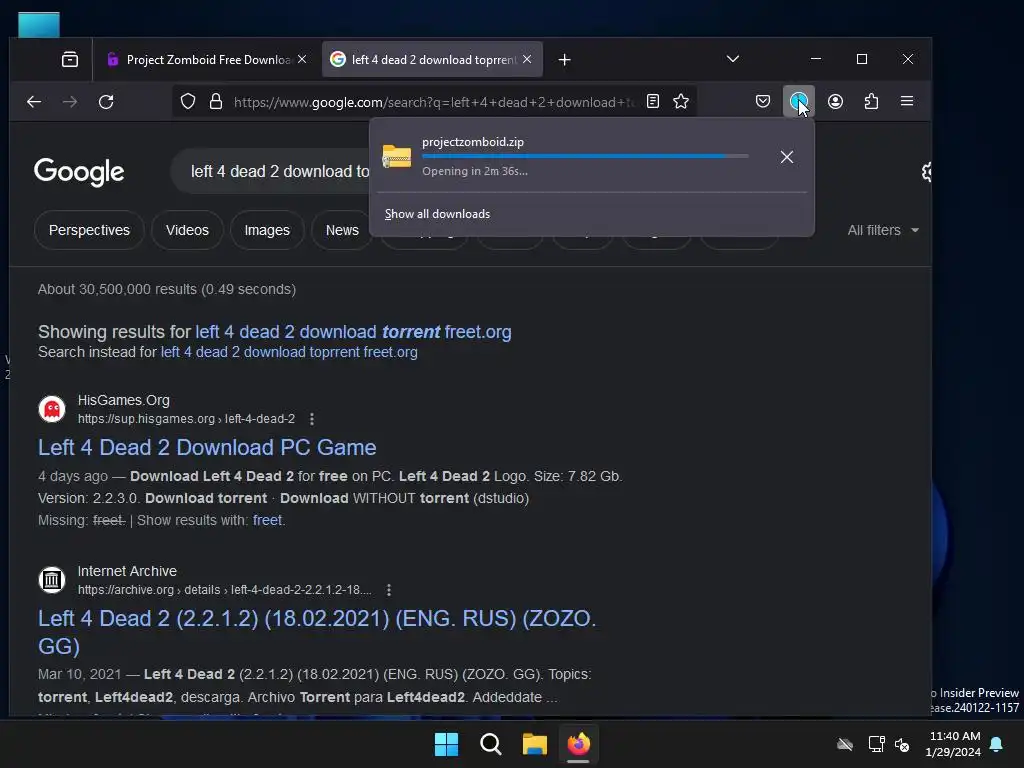
Task: Click the Internet Archive site favicon
Action: coord(52,579)
